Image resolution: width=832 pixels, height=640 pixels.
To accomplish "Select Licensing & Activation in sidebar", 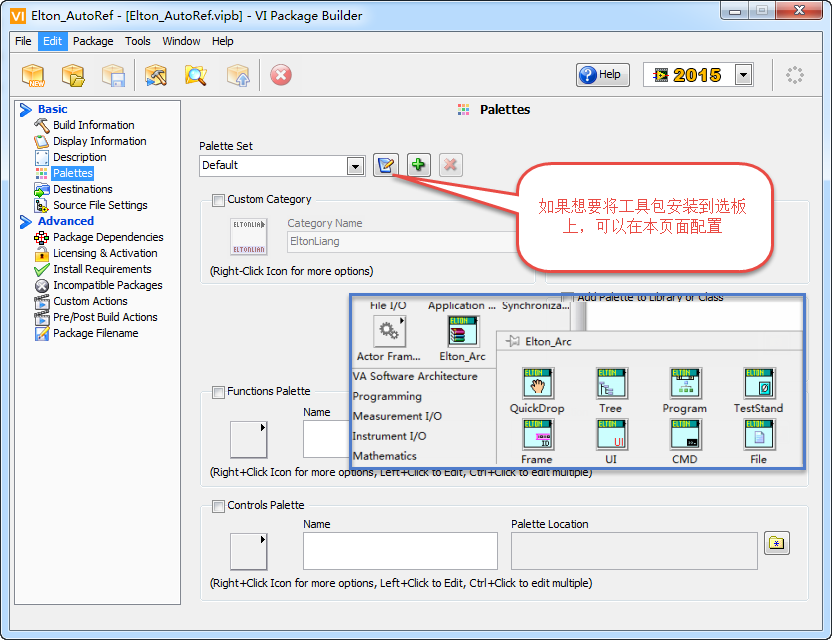I will 105,253.
